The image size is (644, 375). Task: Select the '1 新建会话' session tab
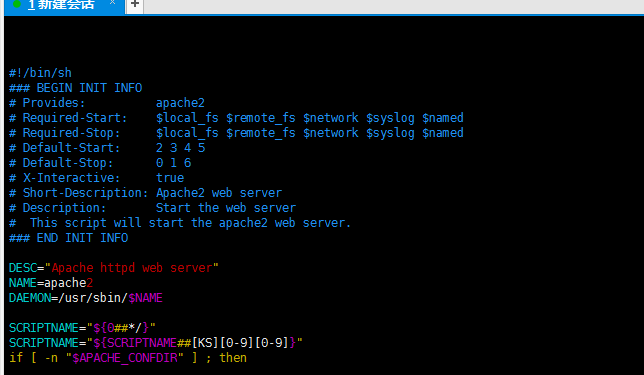tap(64, 6)
